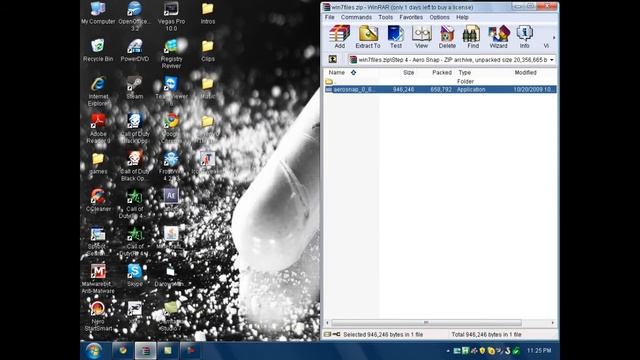Open the Favorites menu
Viewport: 640px width, 360px height.
(x=411, y=17)
